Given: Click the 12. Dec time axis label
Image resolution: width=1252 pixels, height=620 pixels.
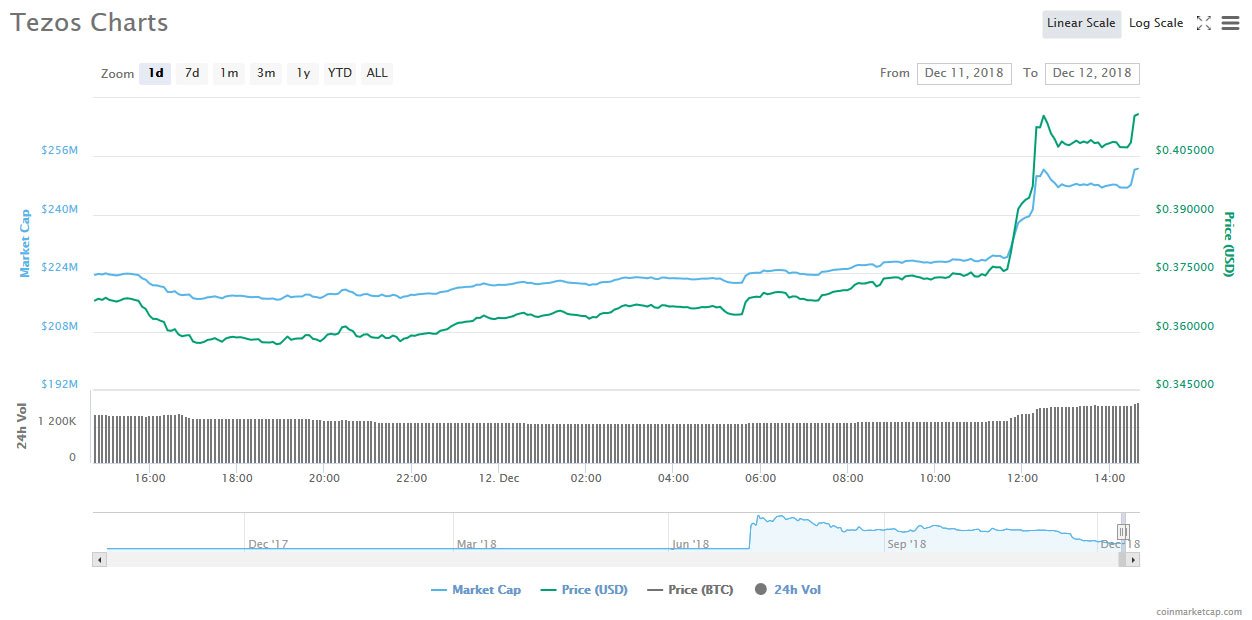Looking at the screenshot, I should (x=498, y=478).
